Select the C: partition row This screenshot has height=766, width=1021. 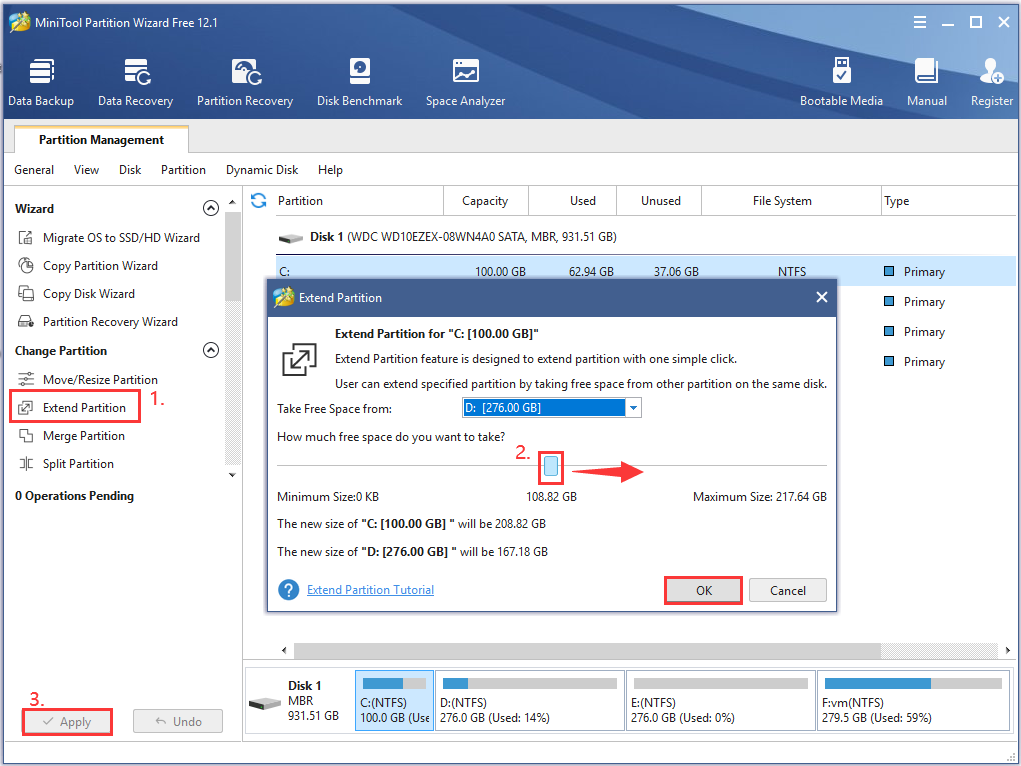(x=645, y=271)
